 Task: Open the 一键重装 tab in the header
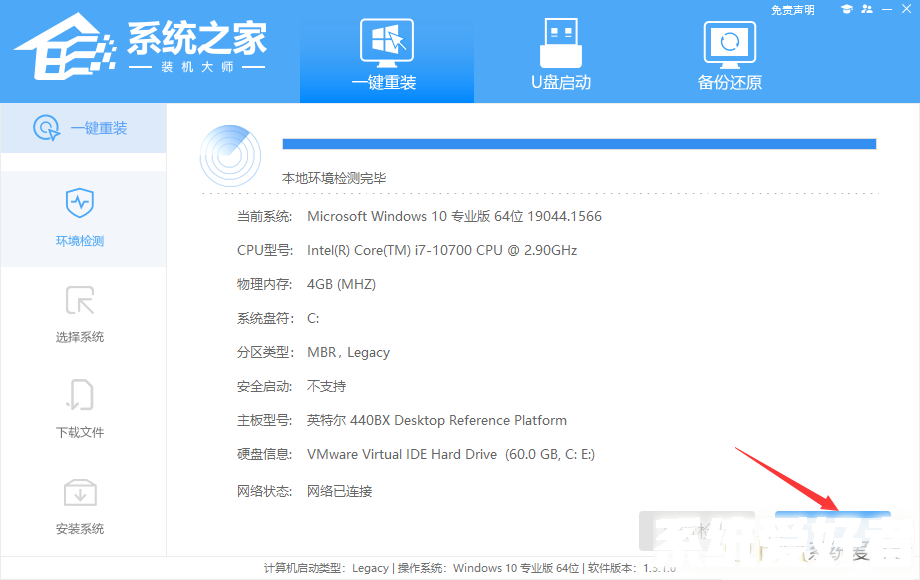pos(385,53)
